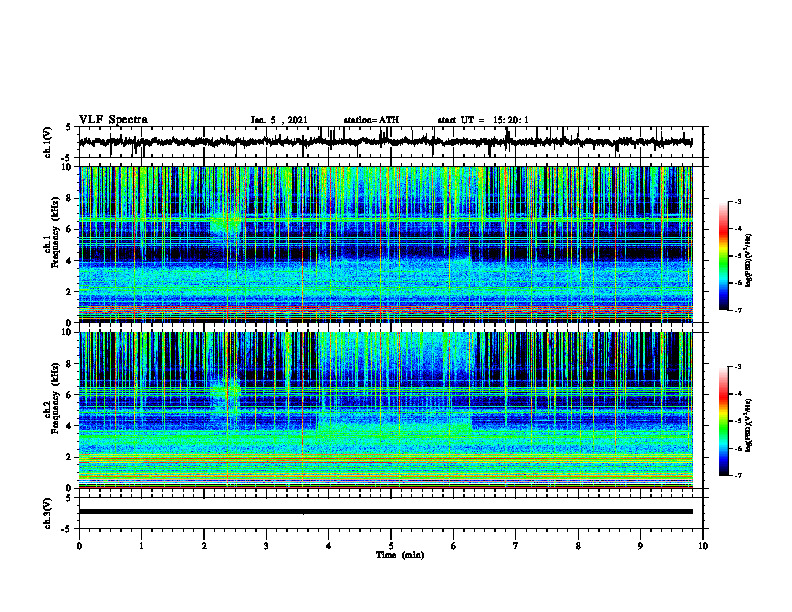Click the time-axis tick label "9"
This screenshot has height=612, width=792.
pyautogui.click(x=640, y=546)
